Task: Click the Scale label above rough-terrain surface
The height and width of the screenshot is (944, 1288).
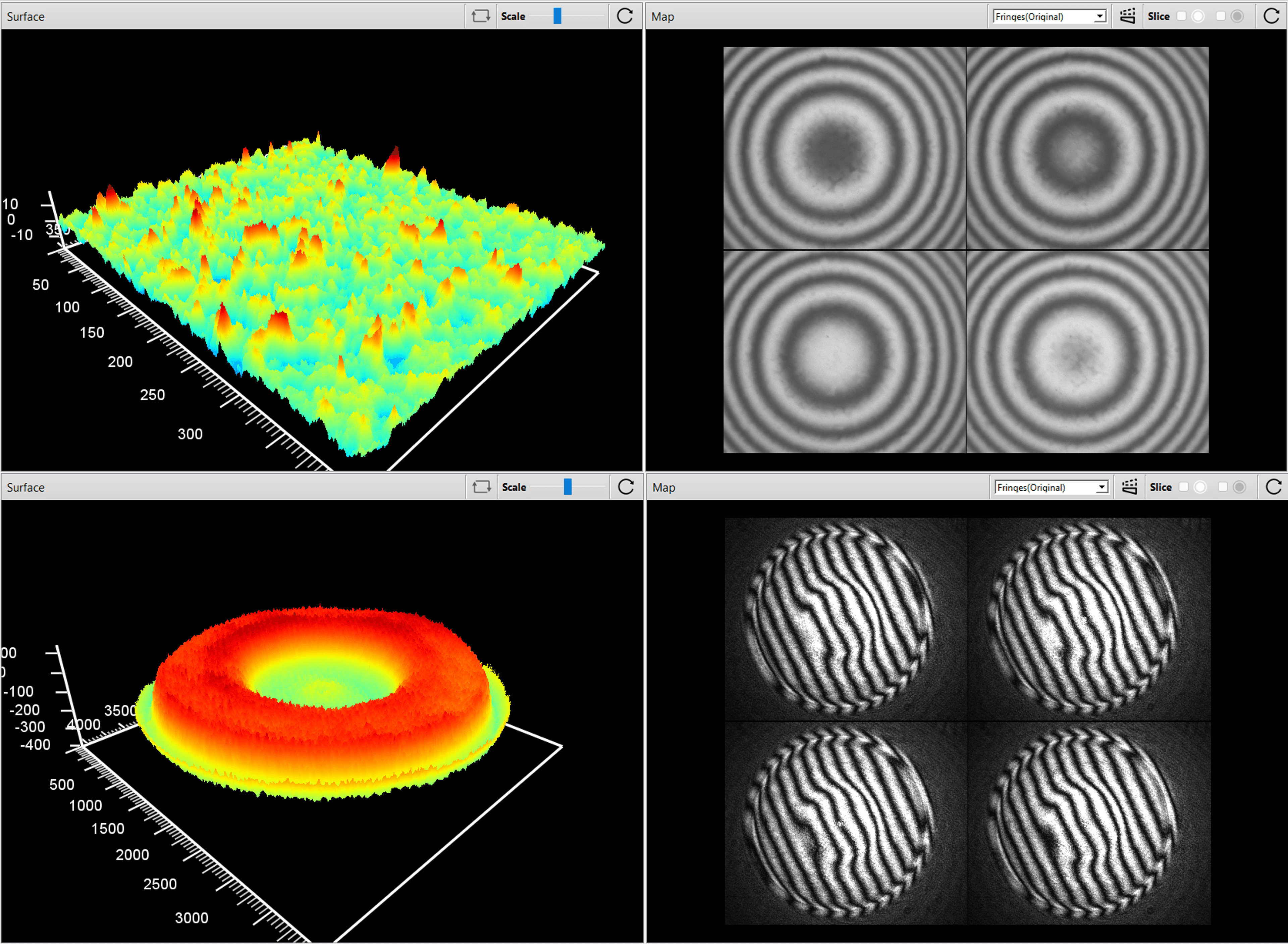Action: click(513, 16)
